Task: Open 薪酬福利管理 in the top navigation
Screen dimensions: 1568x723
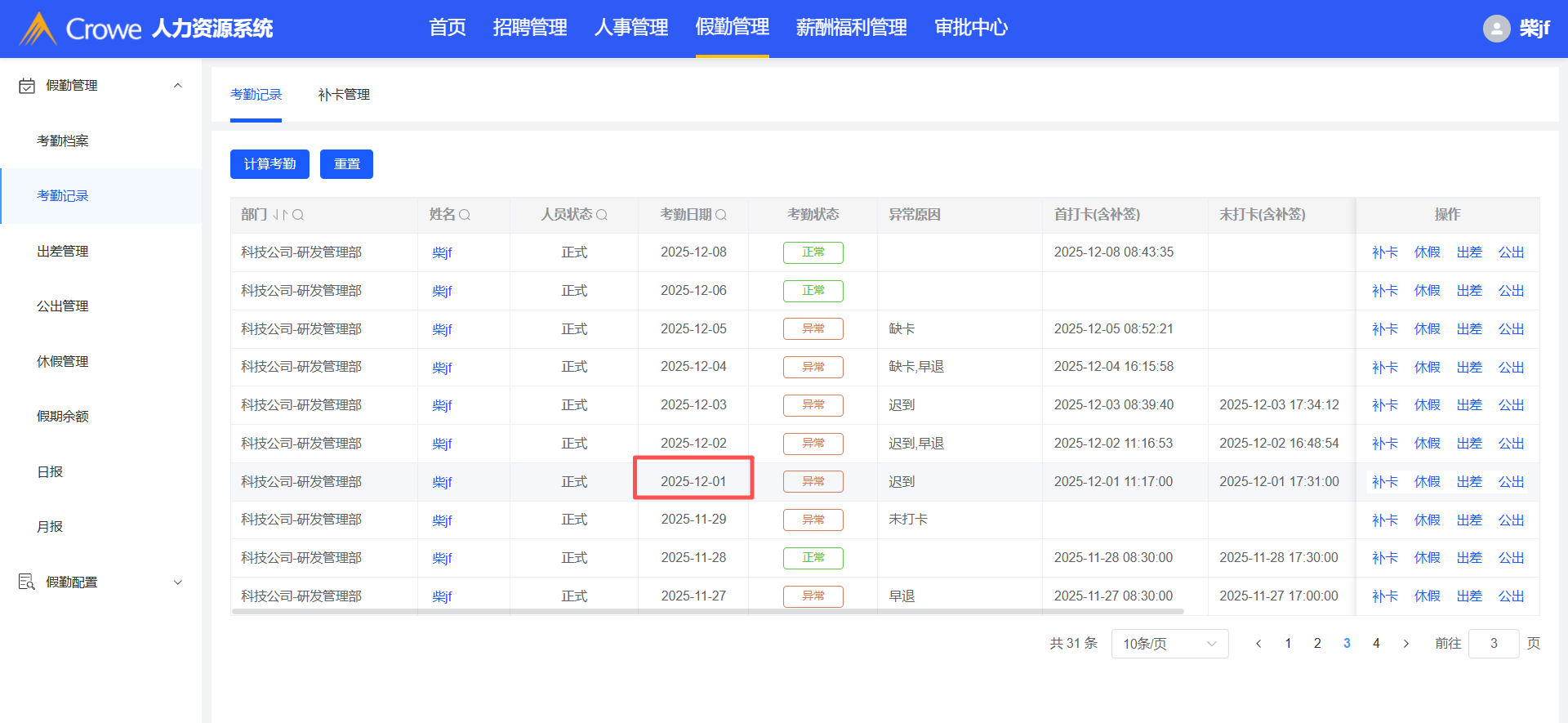Action: coord(851,28)
